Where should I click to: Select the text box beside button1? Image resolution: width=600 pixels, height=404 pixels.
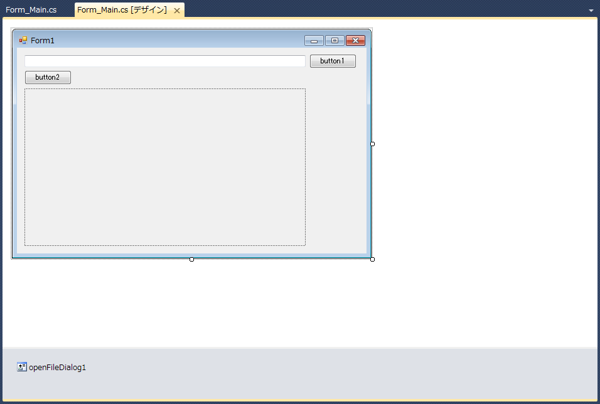pos(165,61)
